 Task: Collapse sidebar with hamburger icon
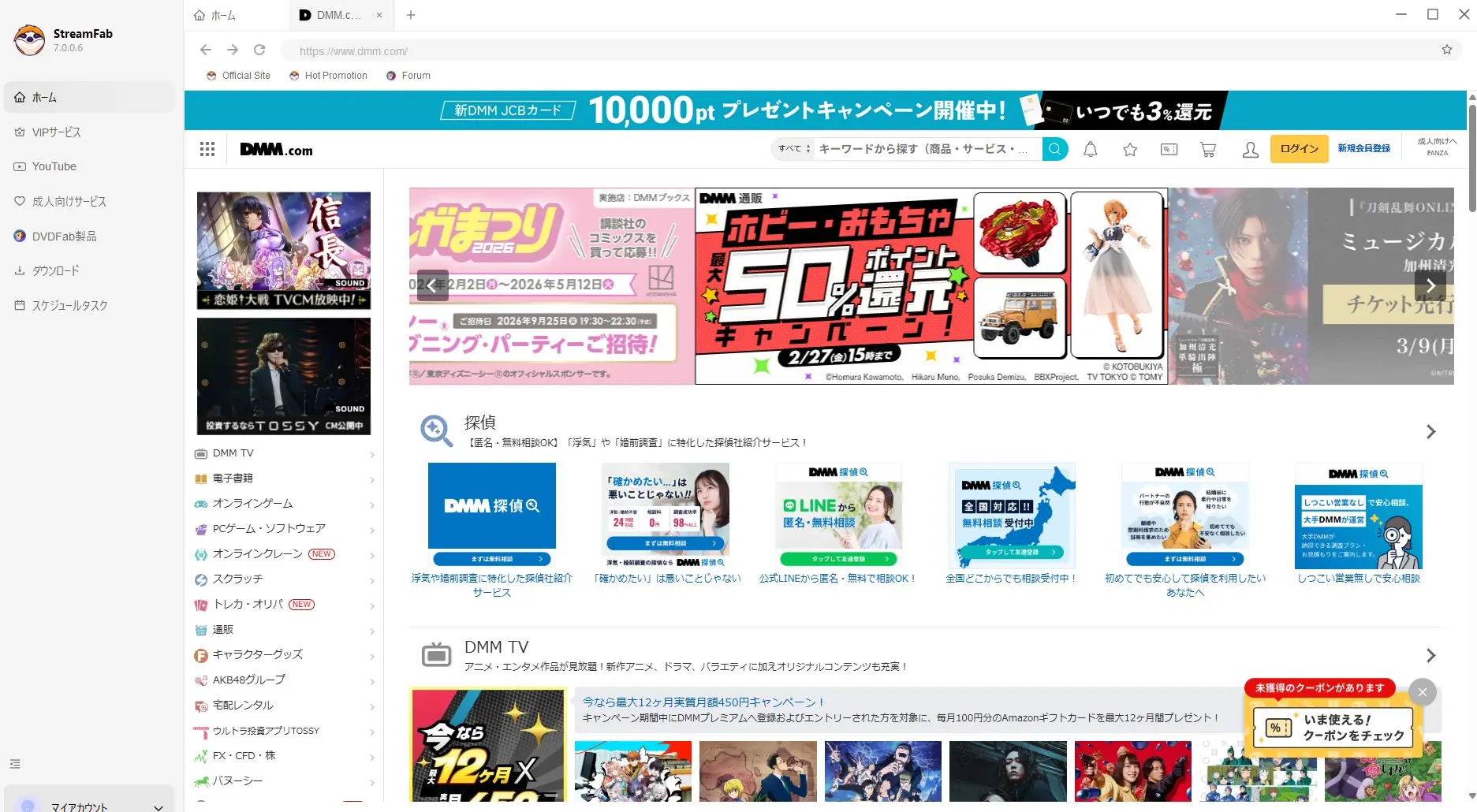tap(15, 764)
